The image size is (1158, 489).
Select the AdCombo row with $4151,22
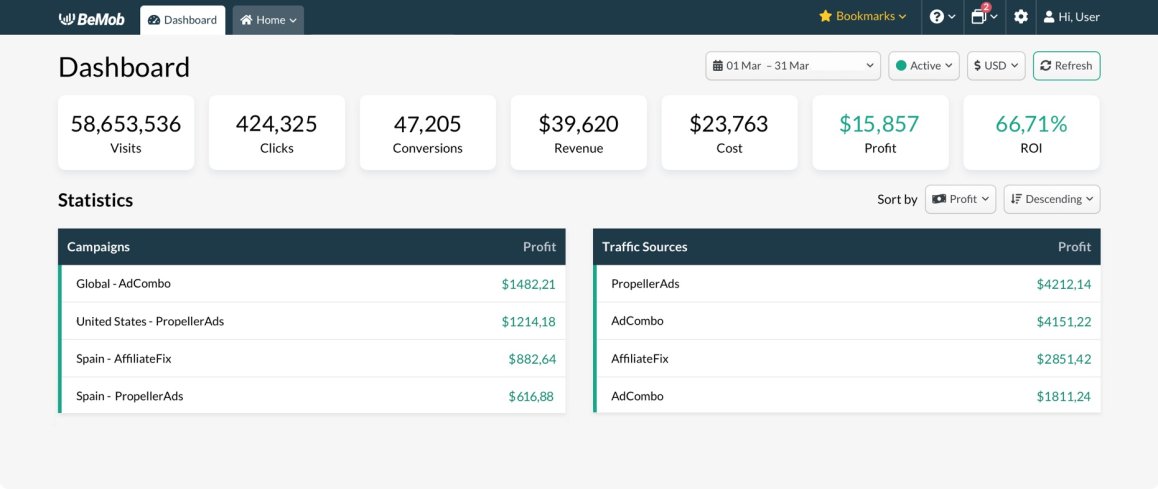tap(846, 321)
